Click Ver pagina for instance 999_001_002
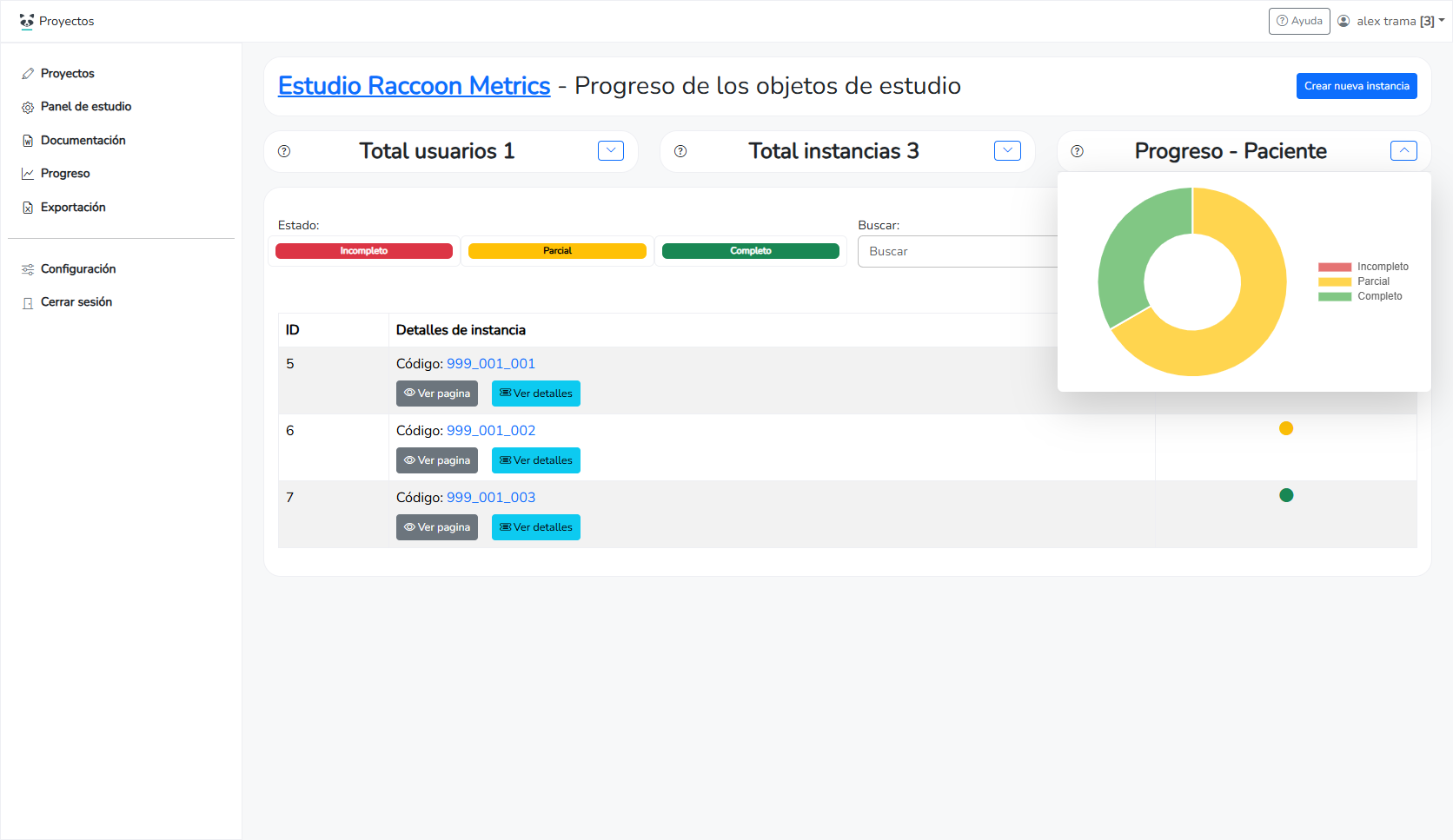This screenshot has height=840, width=1453. (x=437, y=460)
